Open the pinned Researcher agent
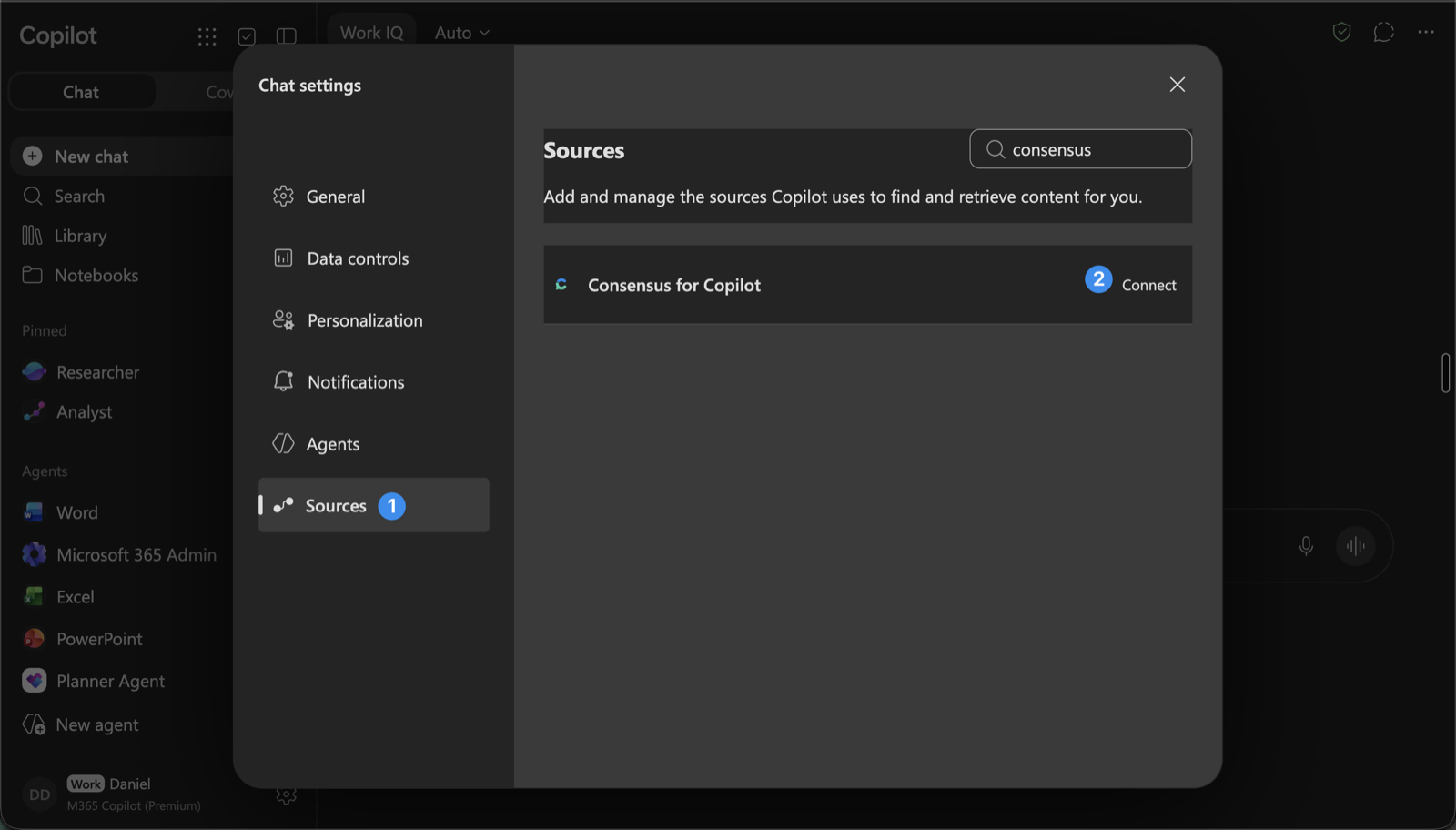This screenshot has width=1456, height=830. [81, 372]
